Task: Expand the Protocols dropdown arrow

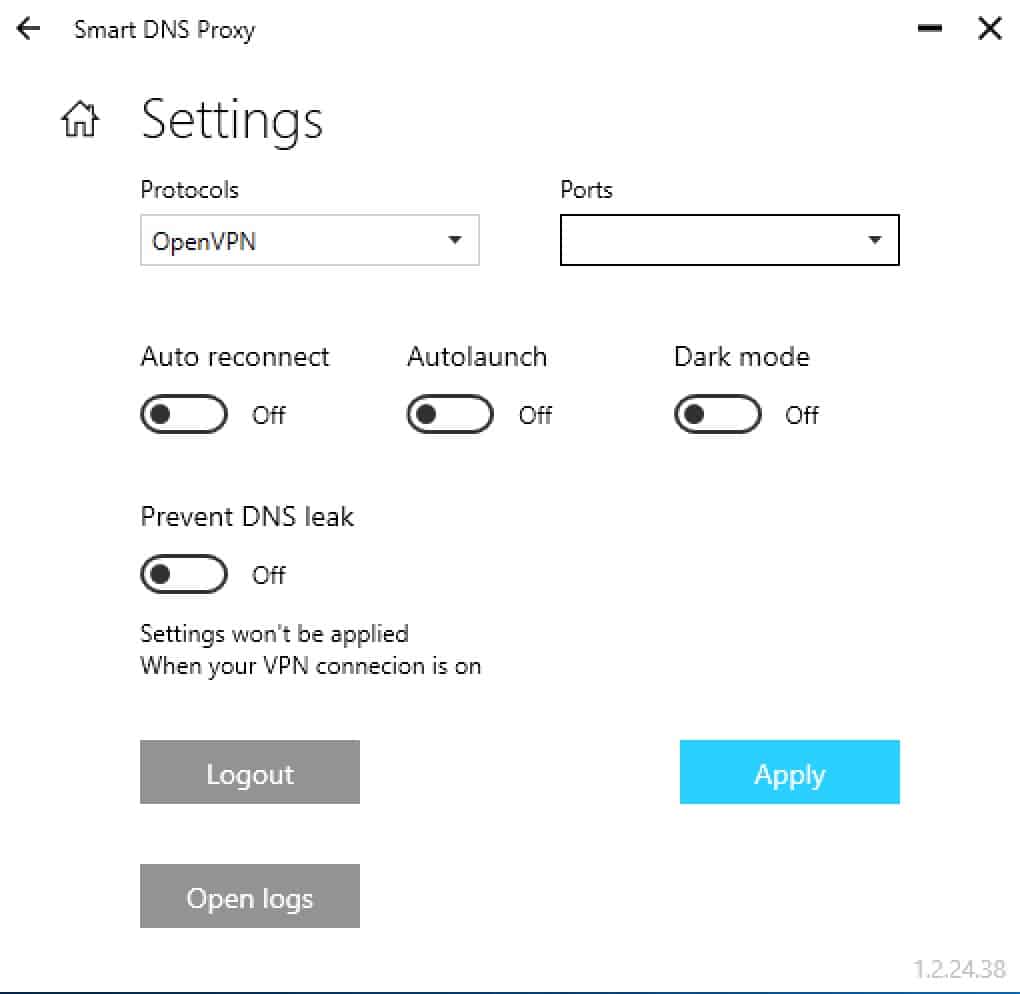Action: (x=455, y=240)
